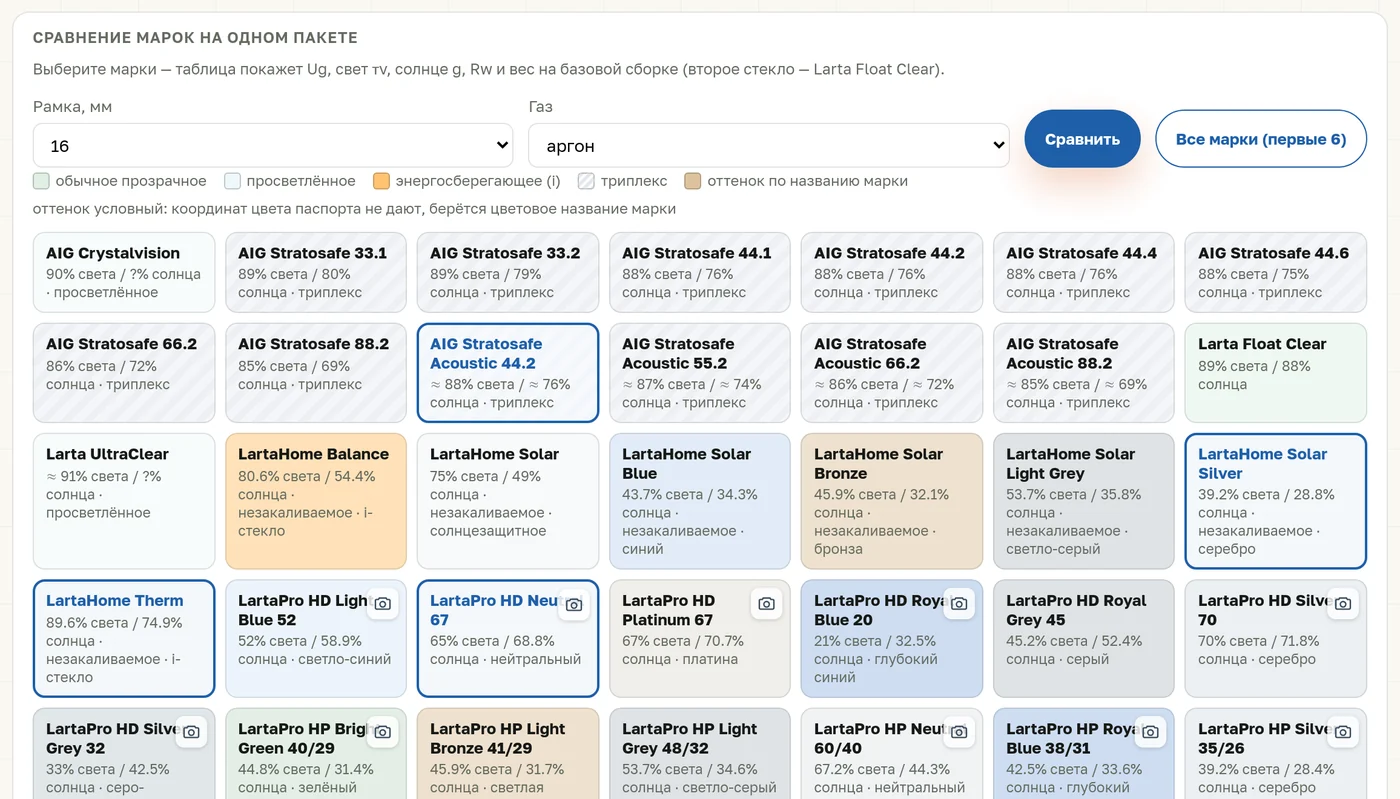Click the триплекс striped legend swatch
The width and height of the screenshot is (1400, 799).
coord(587,181)
